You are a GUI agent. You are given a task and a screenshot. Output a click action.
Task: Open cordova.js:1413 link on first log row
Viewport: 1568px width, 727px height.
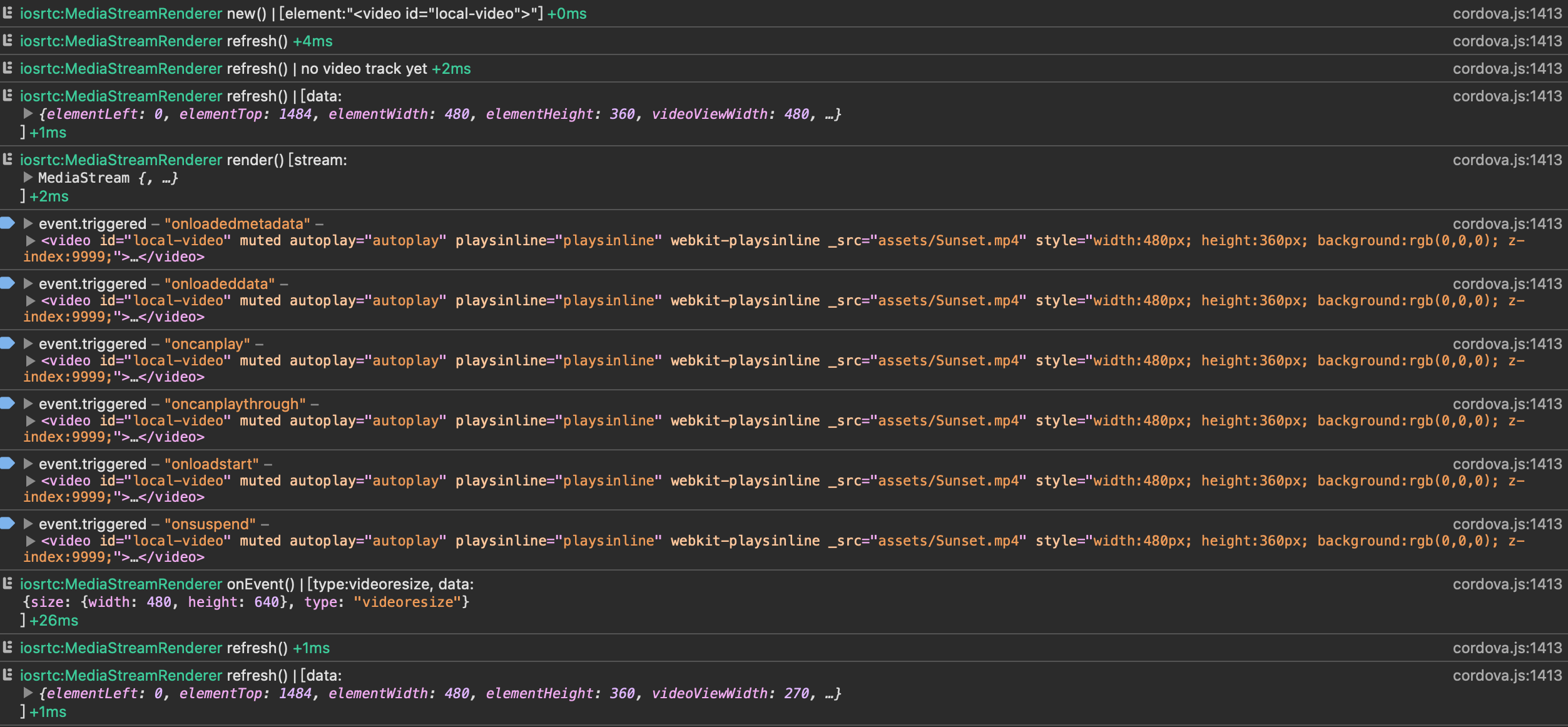point(1507,13)
